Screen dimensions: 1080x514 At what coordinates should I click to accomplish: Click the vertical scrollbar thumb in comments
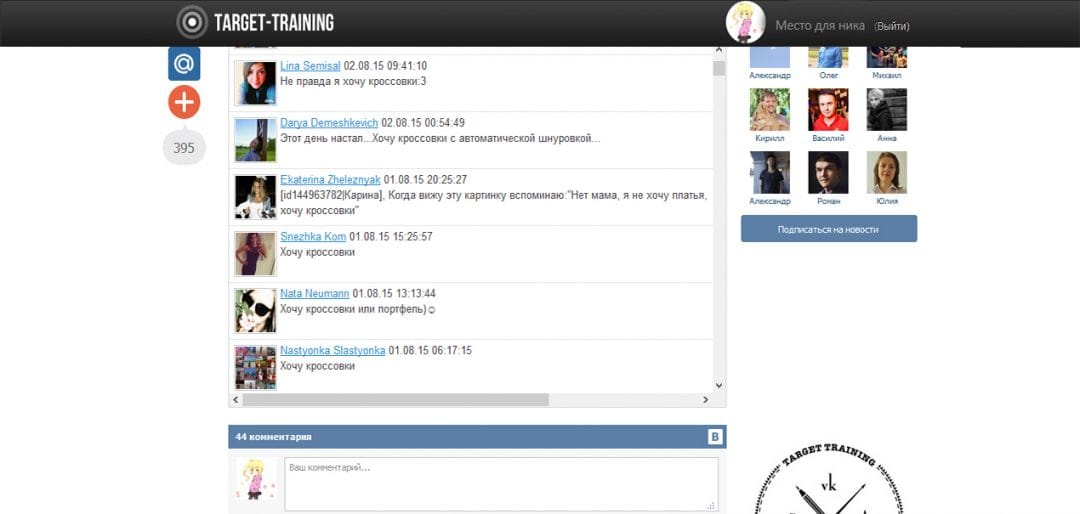tap(719, 68)
